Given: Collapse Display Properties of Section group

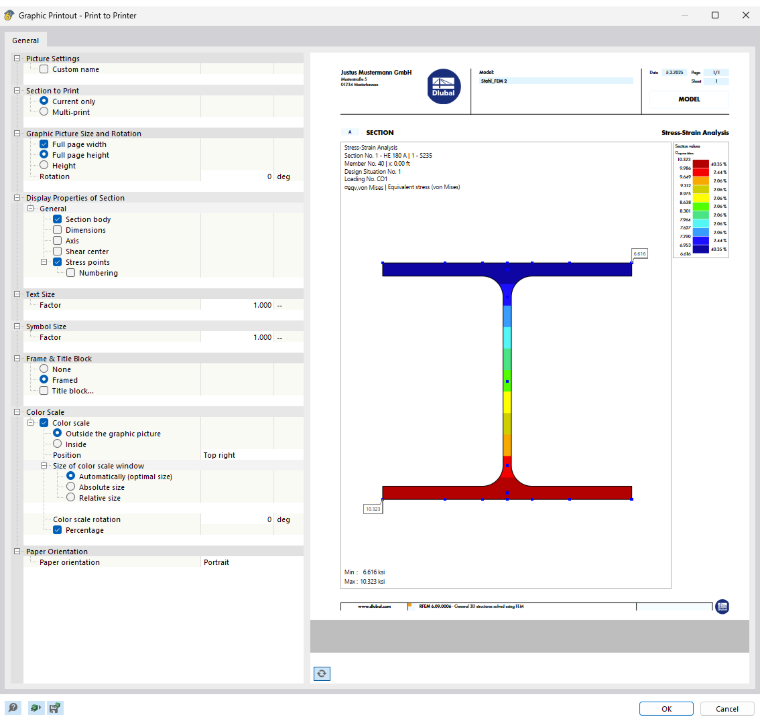Looking at the screenshot, I should pos(17,198).
